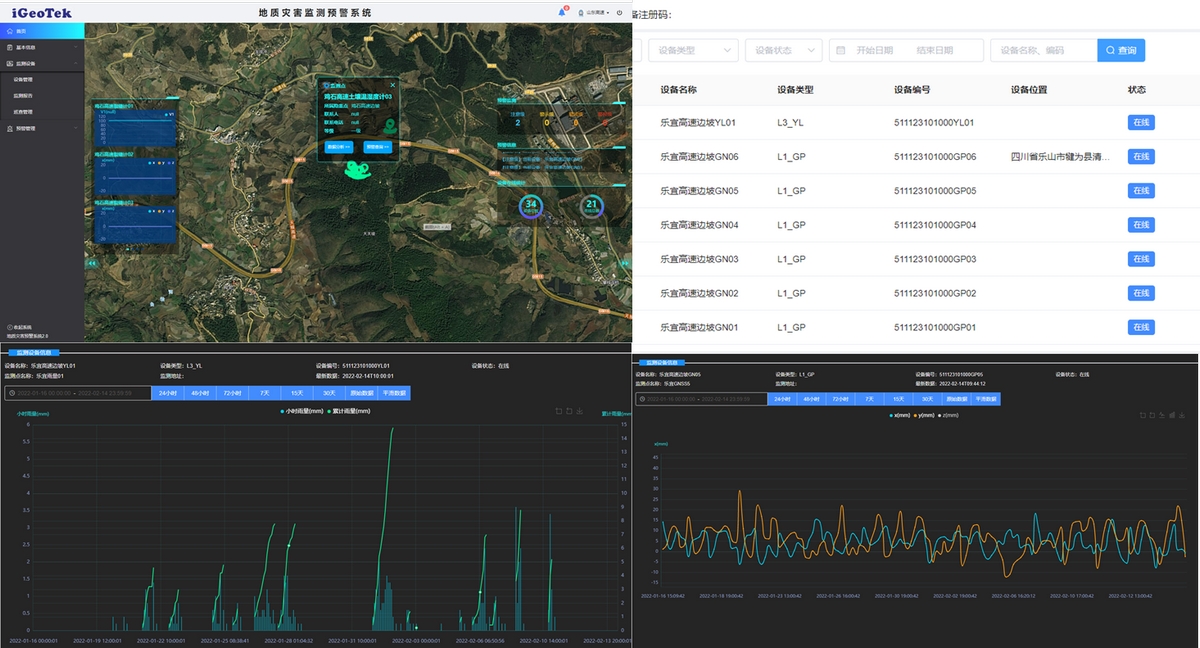The image size is (1200, 648).
Task: Click the power logout icon
Action: (620, 13)
